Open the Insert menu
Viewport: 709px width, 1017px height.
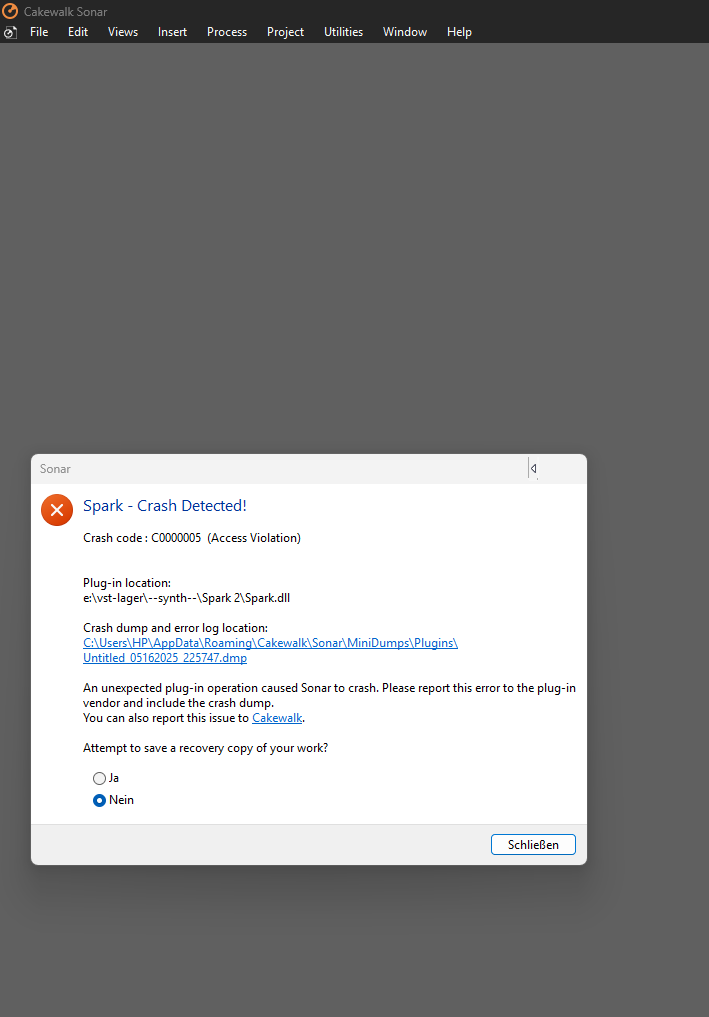[x=172, y=32]
